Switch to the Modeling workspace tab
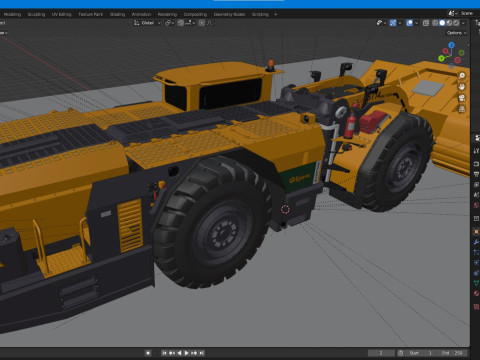 12,14
